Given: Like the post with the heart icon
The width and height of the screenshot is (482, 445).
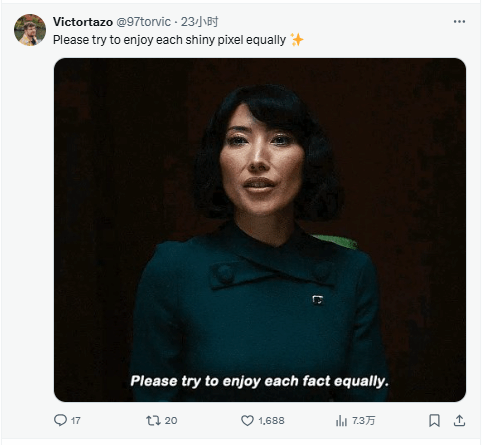Looking at the screenshot, I should [x=247, y=421].
